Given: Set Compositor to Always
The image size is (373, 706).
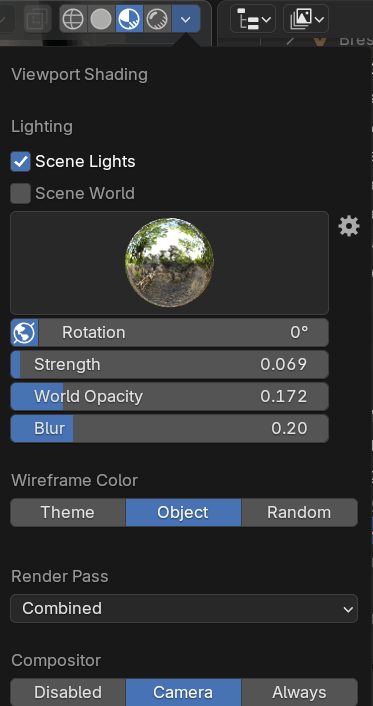Looking at the screenshot, I should (299, 692).
